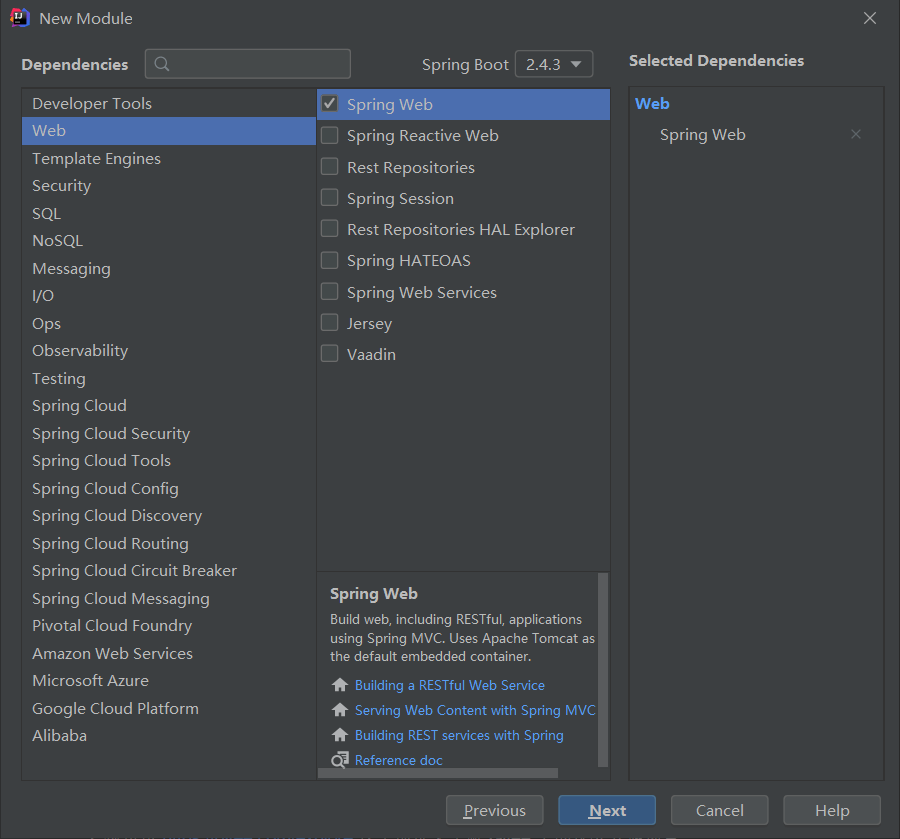Select the Ops category

click(x=169, y=323)
